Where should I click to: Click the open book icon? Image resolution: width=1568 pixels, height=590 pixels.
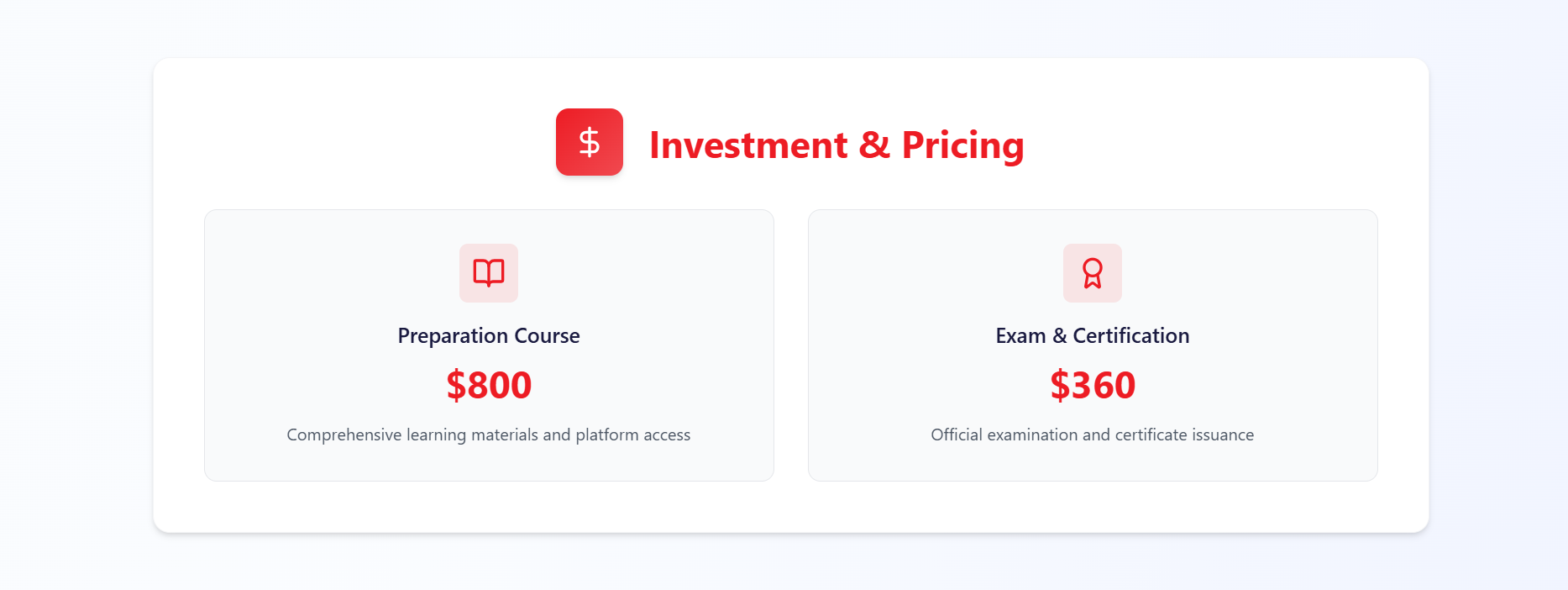(489, 273)
